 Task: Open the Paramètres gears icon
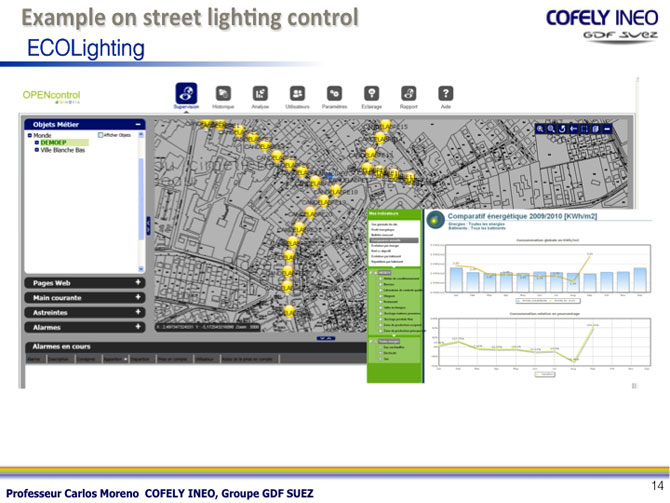click(334, 93)
